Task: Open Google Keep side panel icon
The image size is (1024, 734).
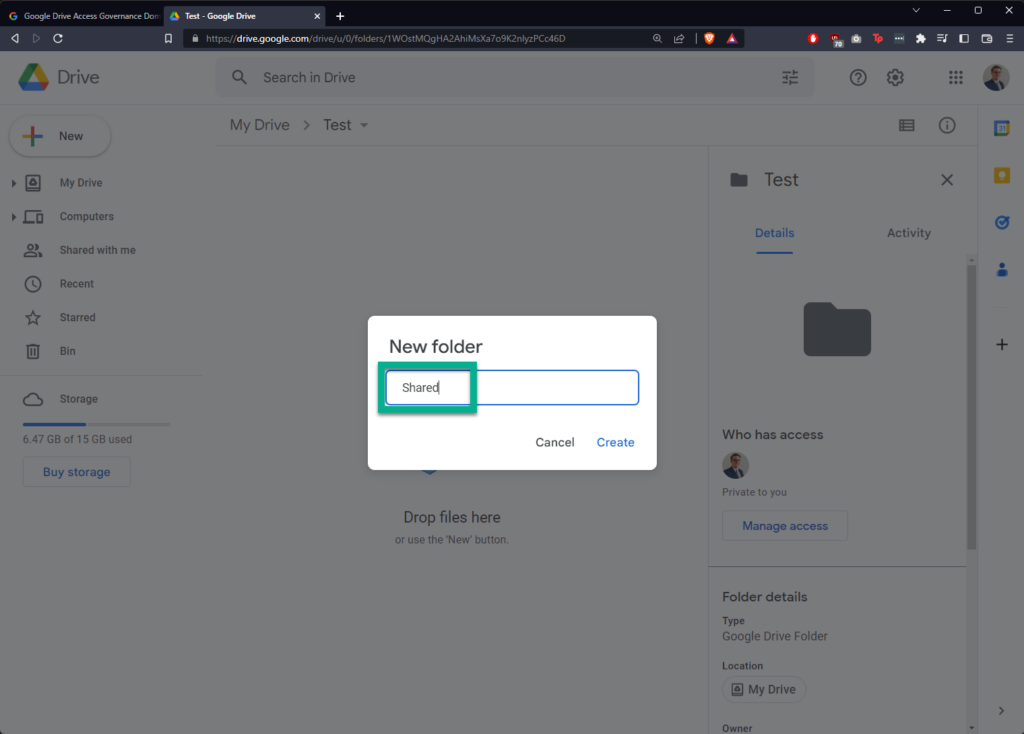Action: point(1002,175)
